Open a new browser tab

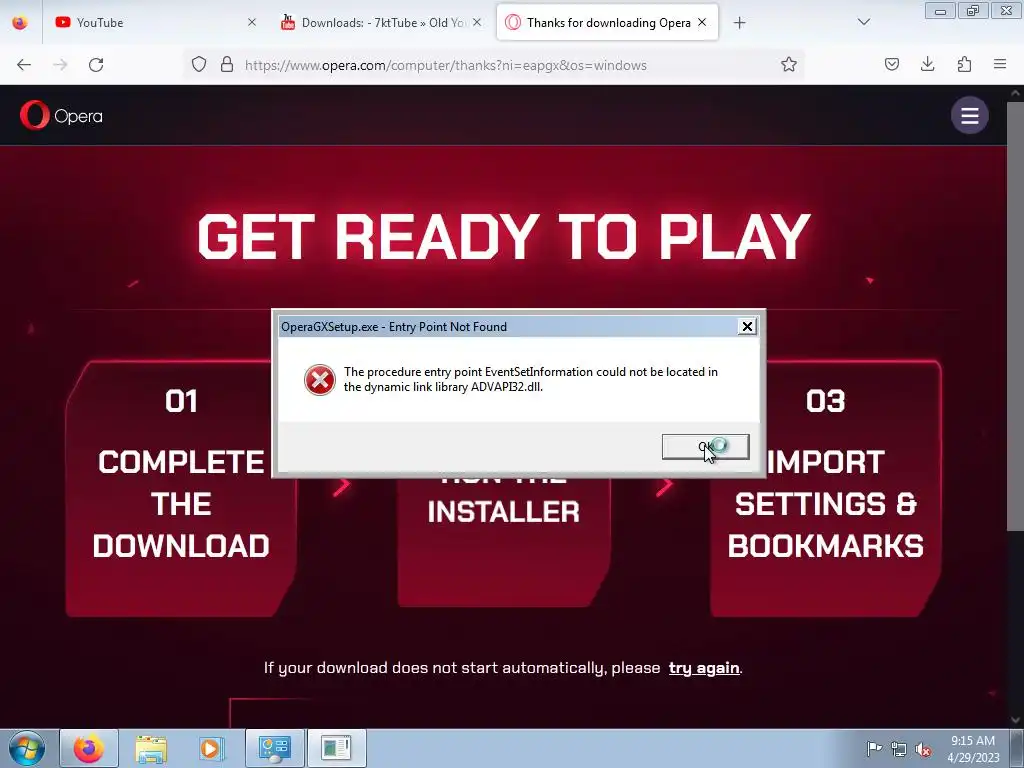(x=739, y=23)
